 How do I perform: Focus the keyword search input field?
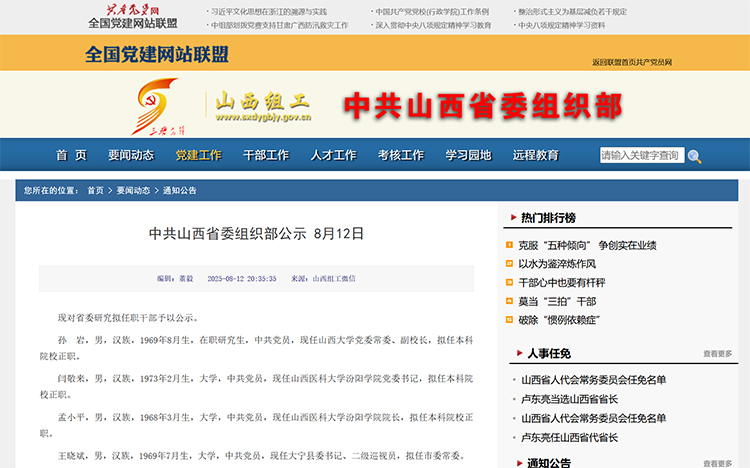tap(641, 155)
